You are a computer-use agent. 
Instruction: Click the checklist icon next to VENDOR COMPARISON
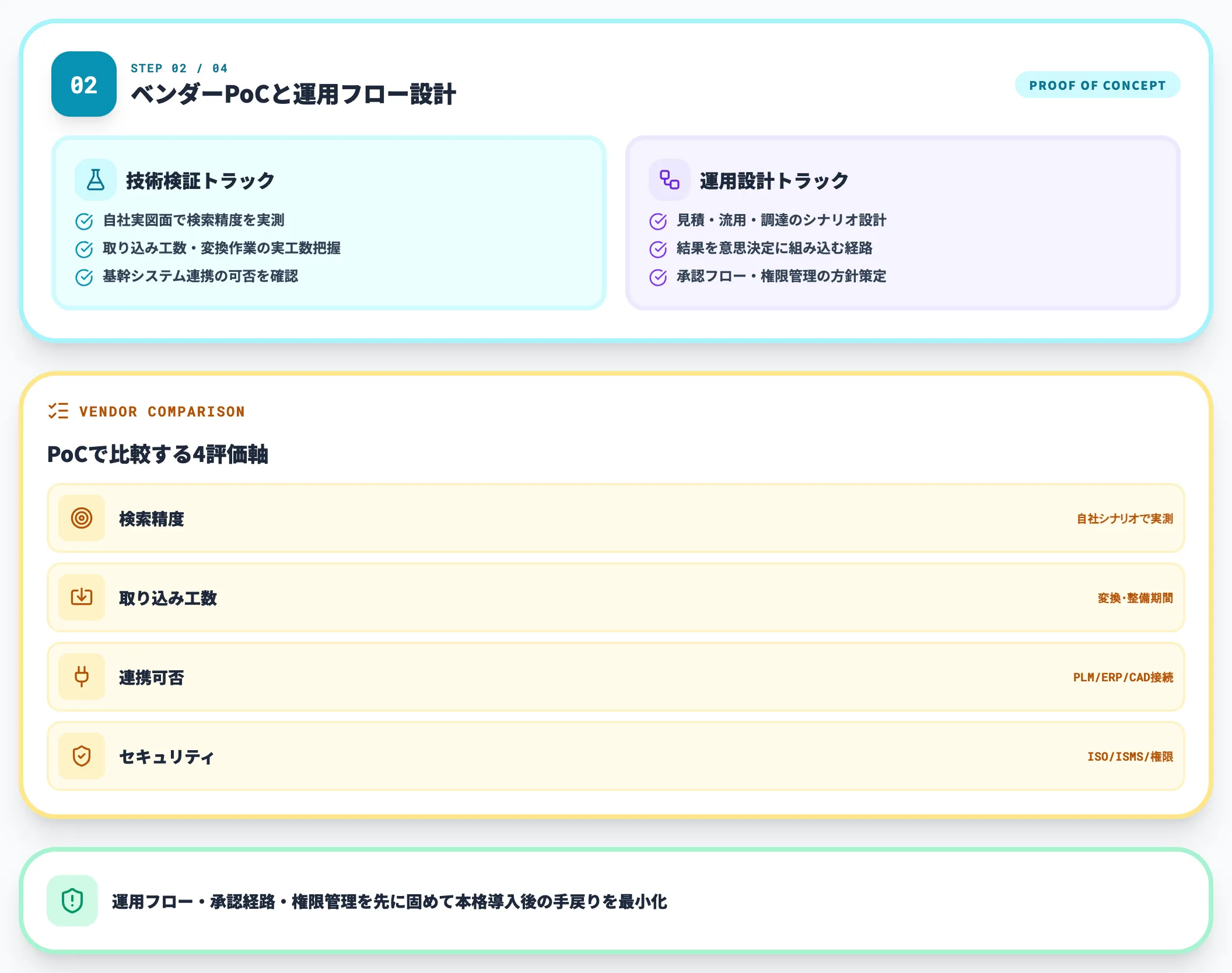point(58,411)
